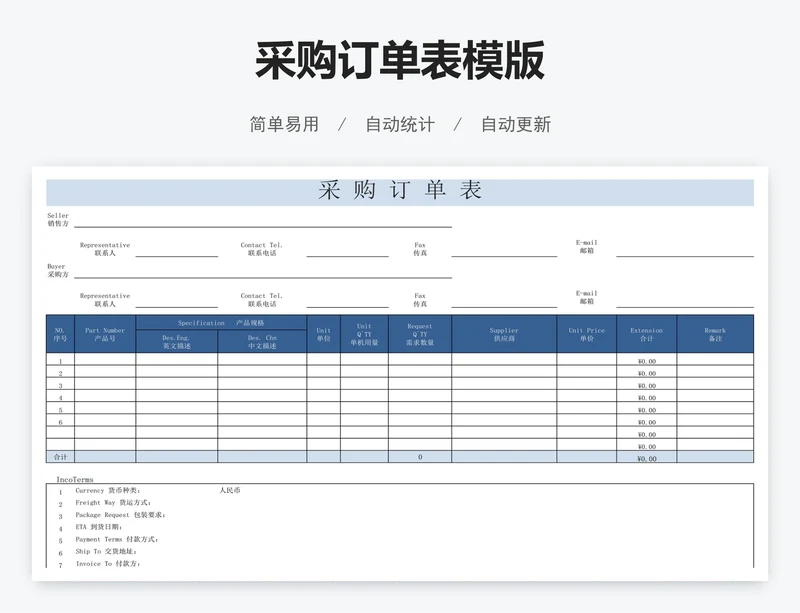Click the 采购订单表模版 main heading
Screen dimensions: 800x613
click(x=399, y=61)
